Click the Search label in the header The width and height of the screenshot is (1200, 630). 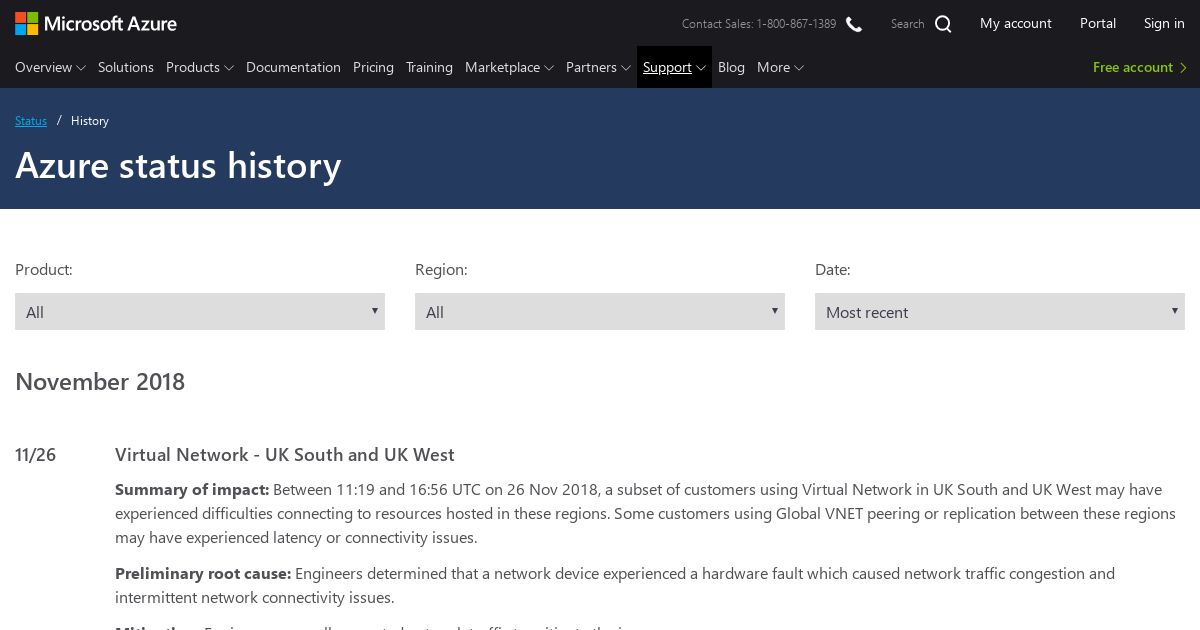908,24
